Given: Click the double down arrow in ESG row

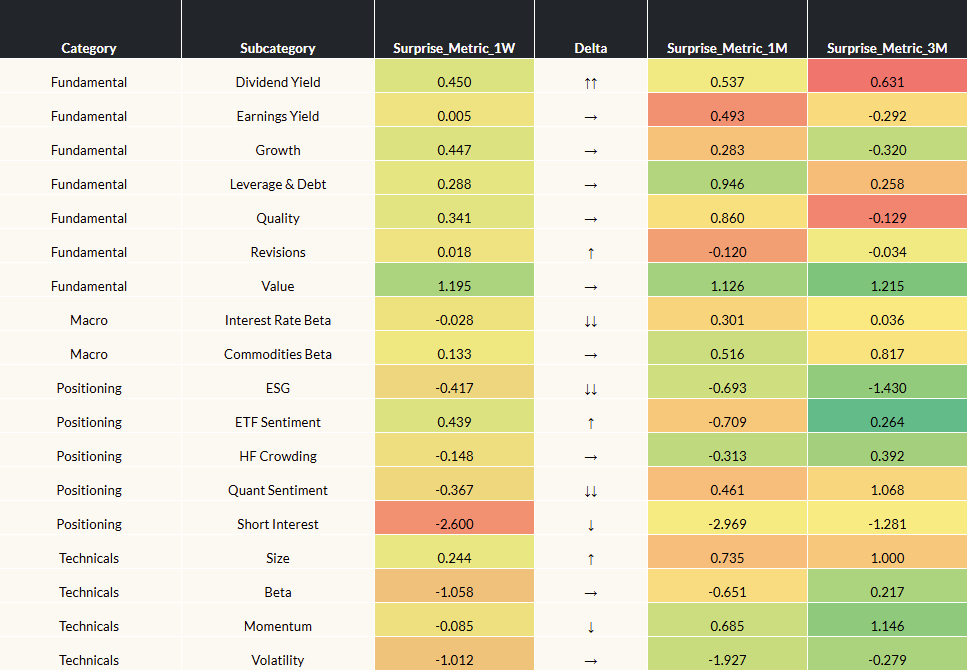Looking at the screenshot, I should pyautogui.click(x=591, y=389).
